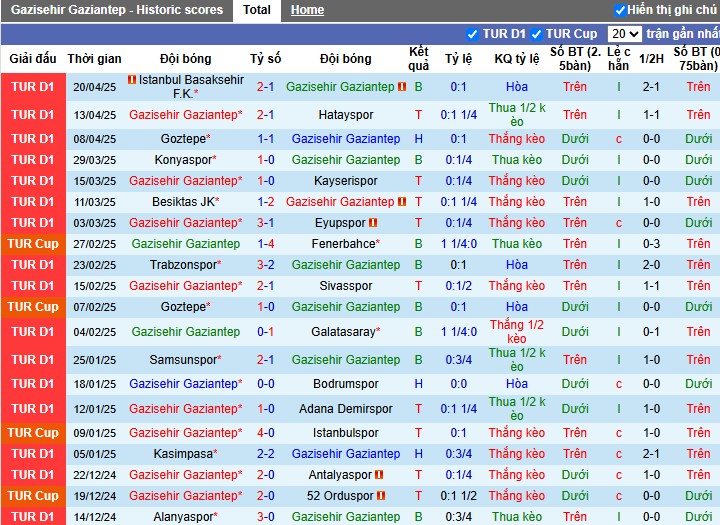Image resolution: width=720 pixels, height=525 pixels.
Task: Uncheck the TUR D1 filter checkbox
Action: [x=472, y=34]
